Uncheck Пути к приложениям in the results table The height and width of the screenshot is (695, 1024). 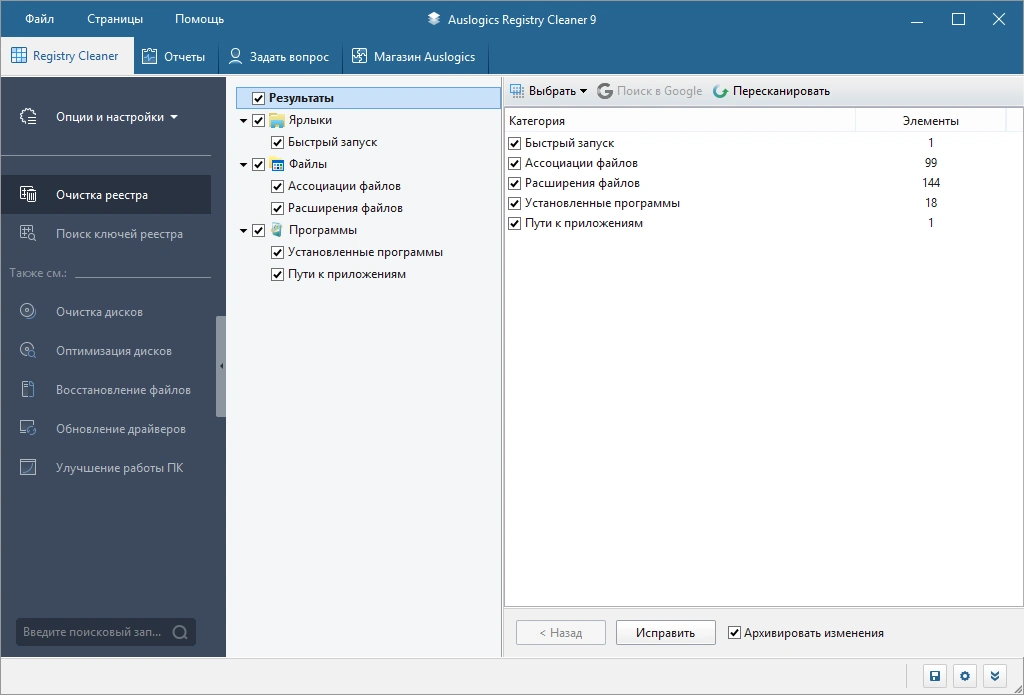pyautogui.click(x=515, y=224)
